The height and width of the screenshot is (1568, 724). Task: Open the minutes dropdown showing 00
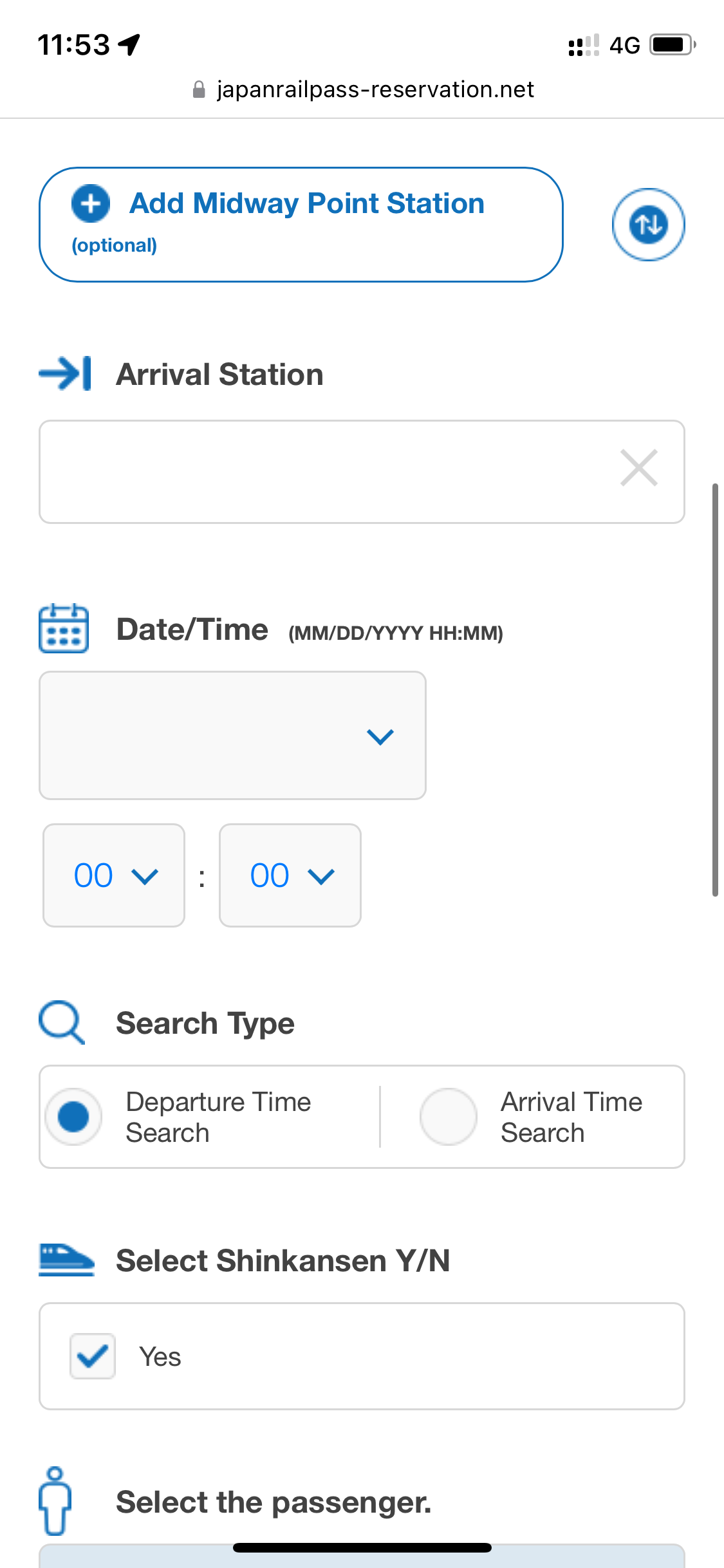tap(290, 875)
